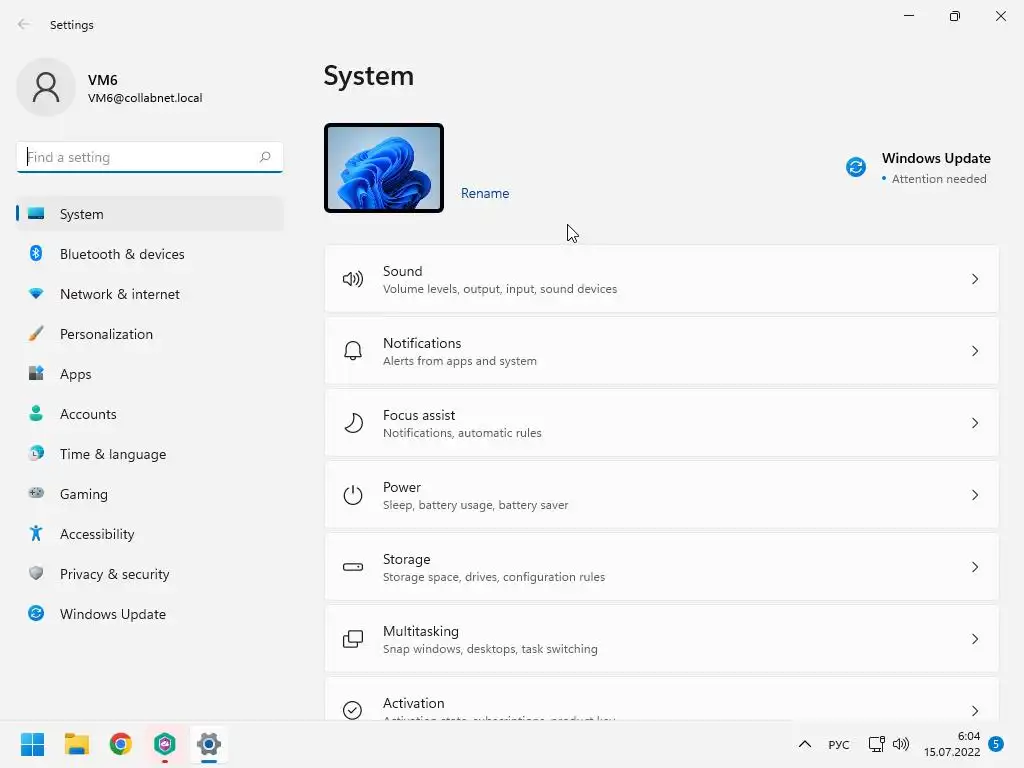Click the VM6@collabnet.local account email
The image size is (1024, 768).
point(145,98)
